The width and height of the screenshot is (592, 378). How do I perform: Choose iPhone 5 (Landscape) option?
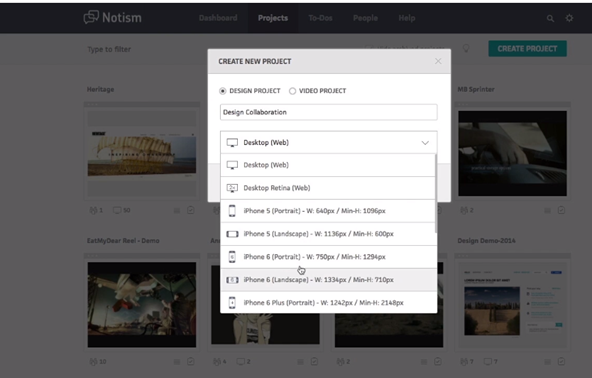[328, 234]
